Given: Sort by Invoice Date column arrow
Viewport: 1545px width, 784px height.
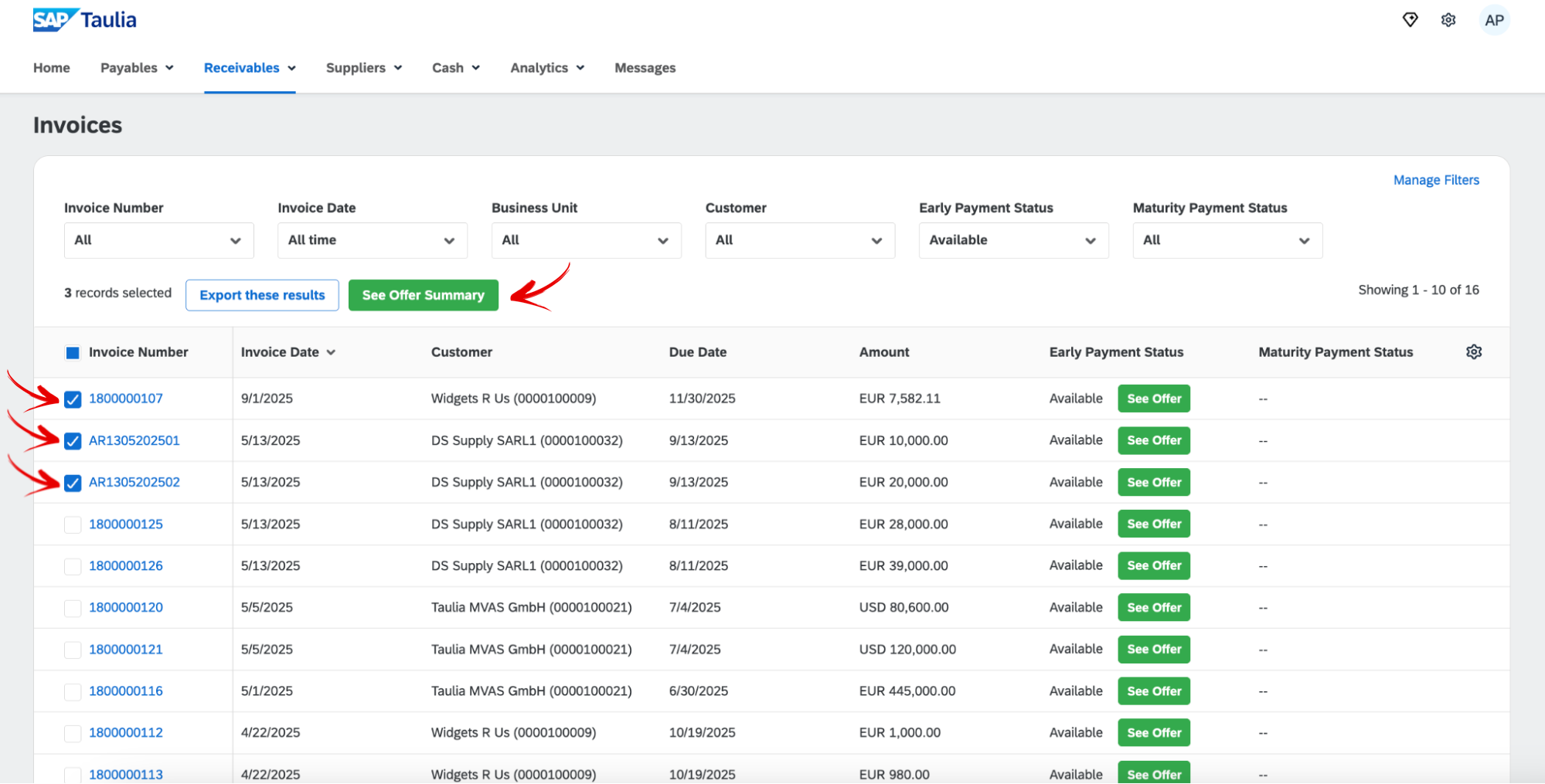Looking at the screenshot, I should (332, 353).
